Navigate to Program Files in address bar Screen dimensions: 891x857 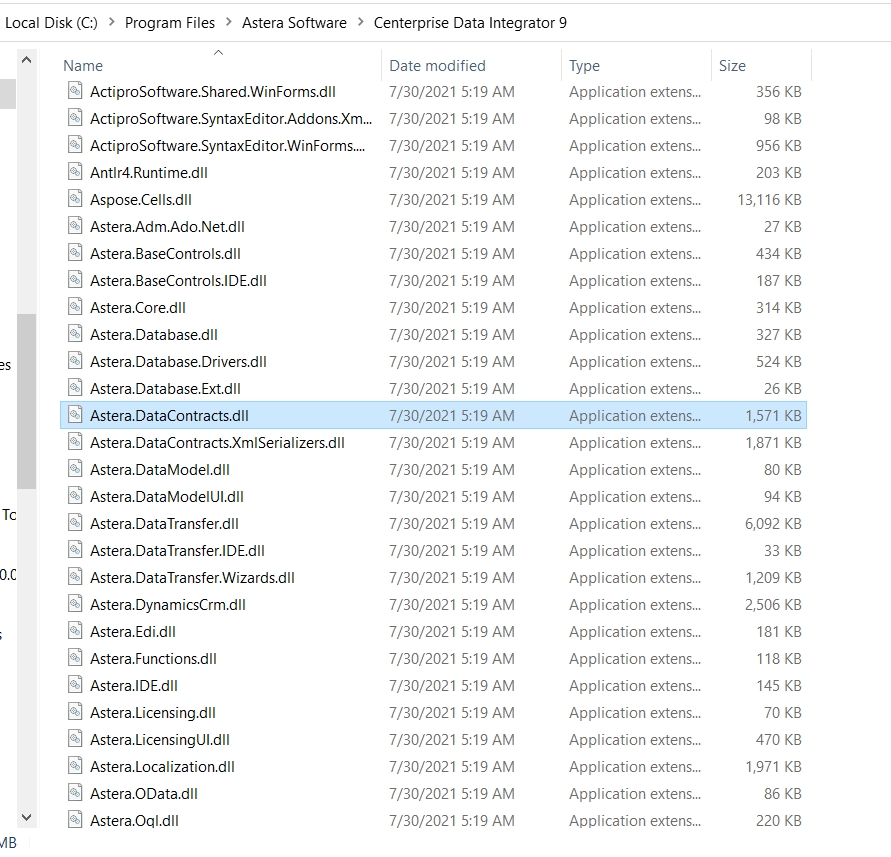click(x=169, y=22)
